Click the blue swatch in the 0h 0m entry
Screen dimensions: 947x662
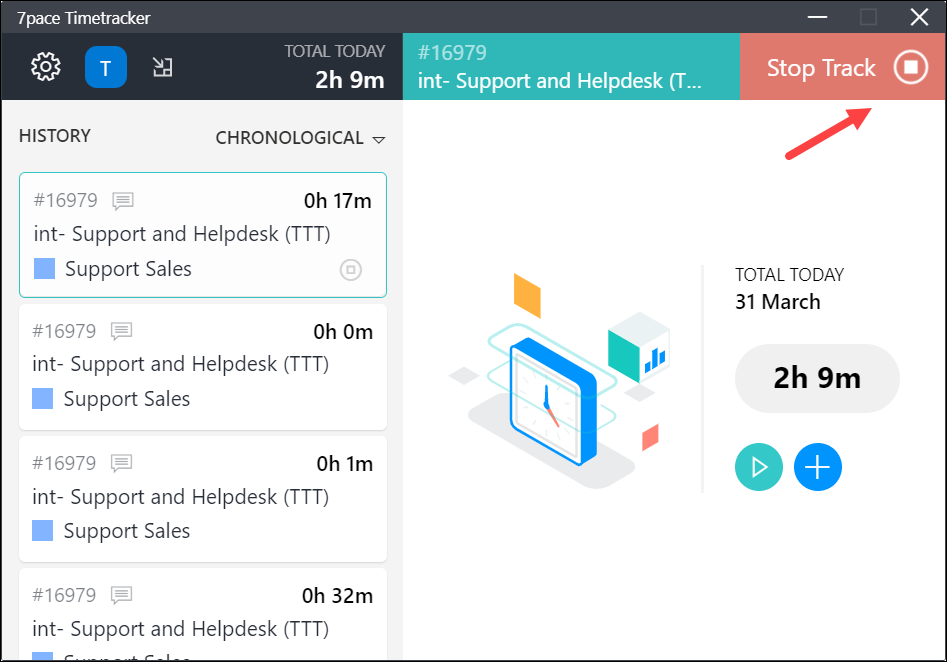point(42,399)
